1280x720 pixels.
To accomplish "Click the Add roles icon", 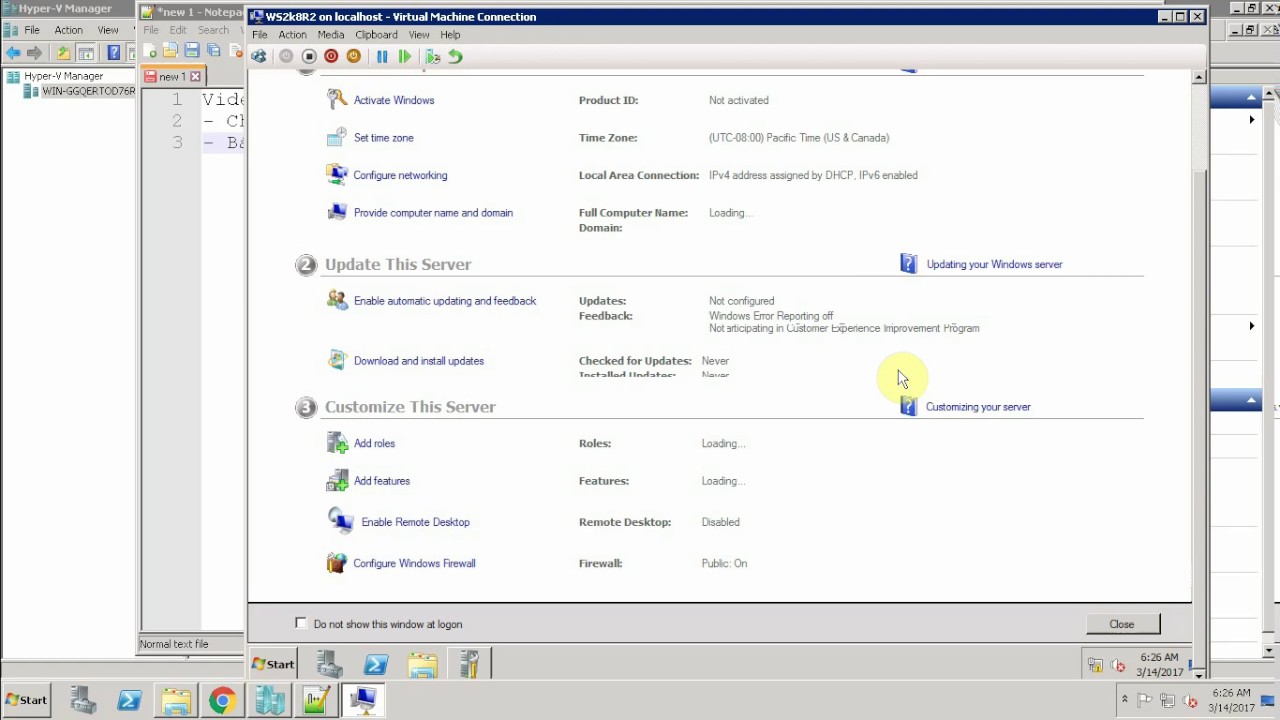I will coord(337,443).
